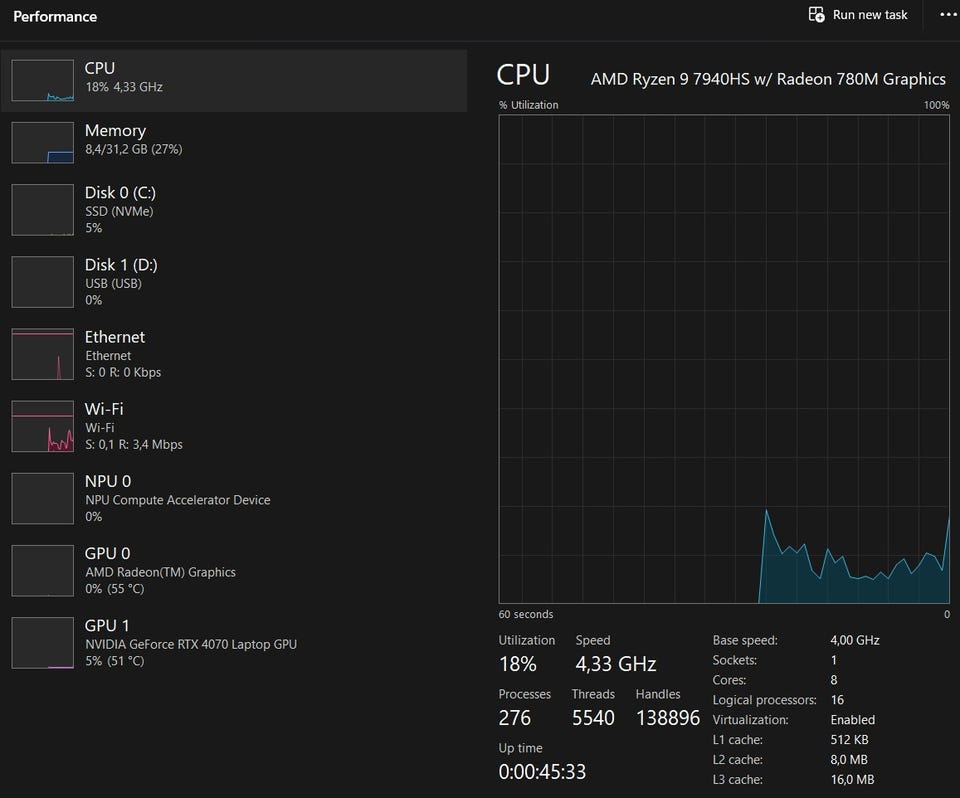Click the 8,4/31,2 GB (27%) memory usage text

tap(133, 149)
